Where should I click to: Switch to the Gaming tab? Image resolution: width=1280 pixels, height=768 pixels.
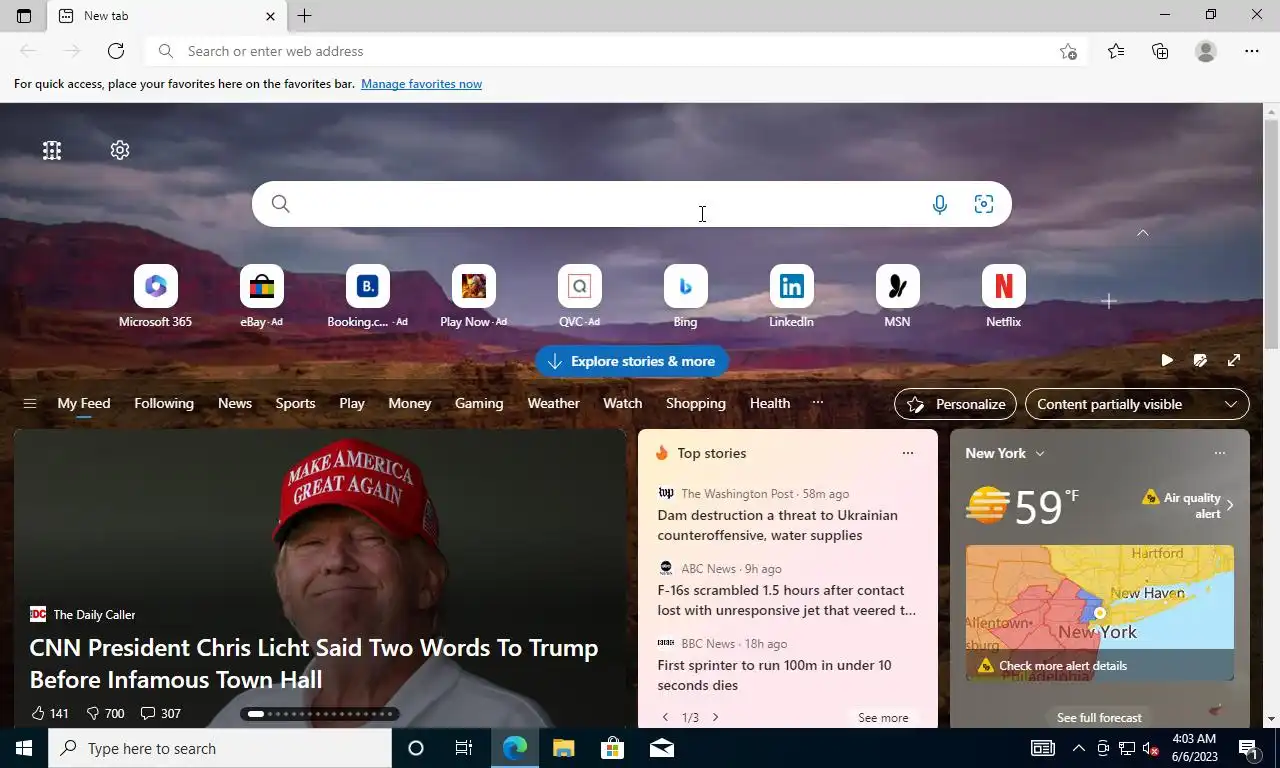(479, 403)
